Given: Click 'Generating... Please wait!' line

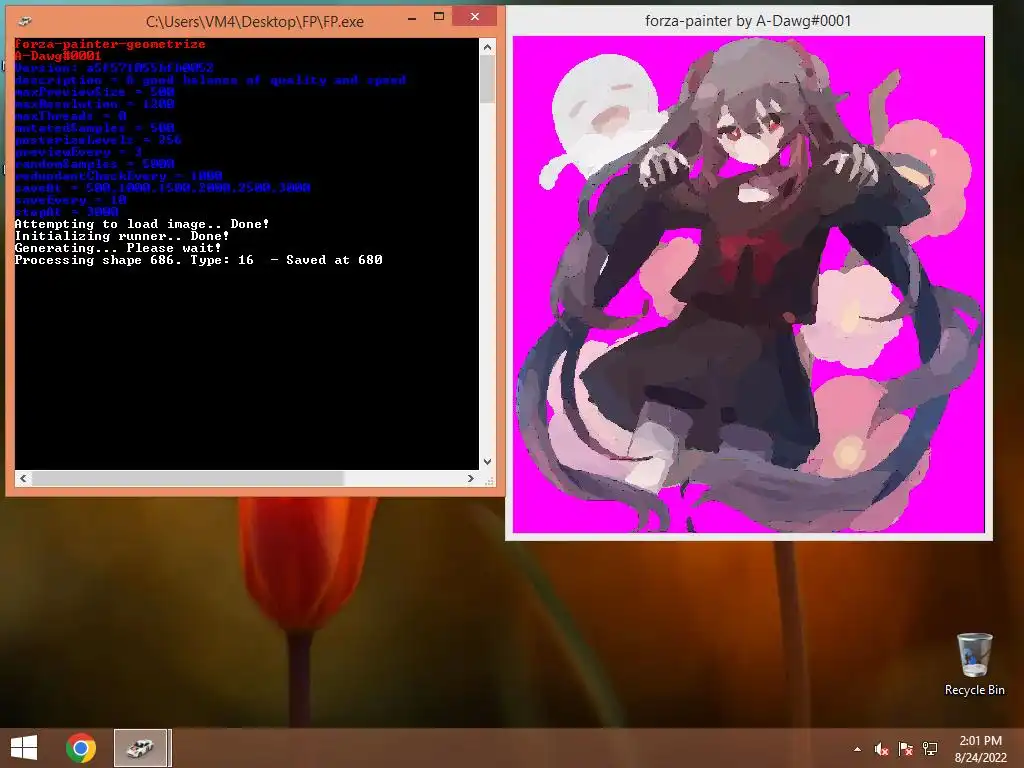Looking at the screenshot, I should [118, 248].
